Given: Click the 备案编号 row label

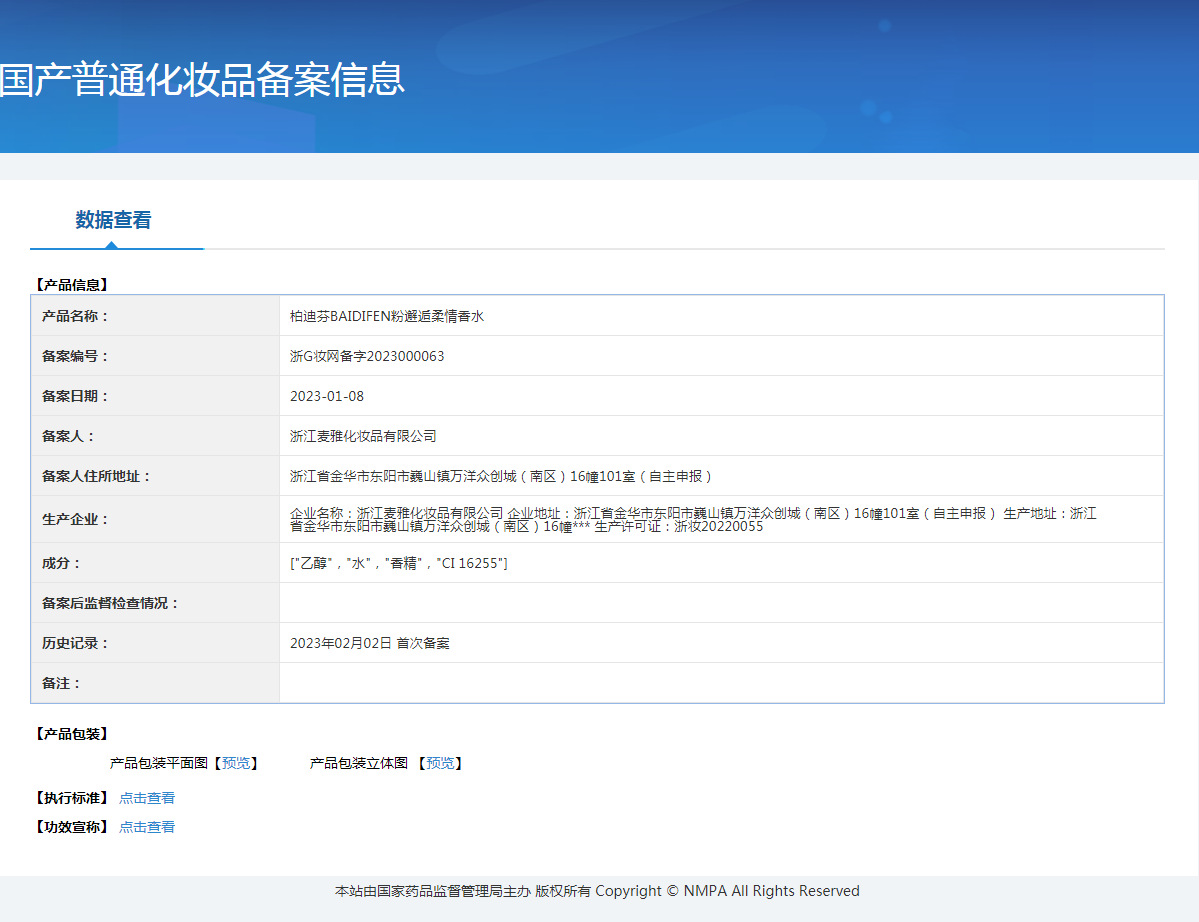Looking at the screenshot, I should click(75, 356).
